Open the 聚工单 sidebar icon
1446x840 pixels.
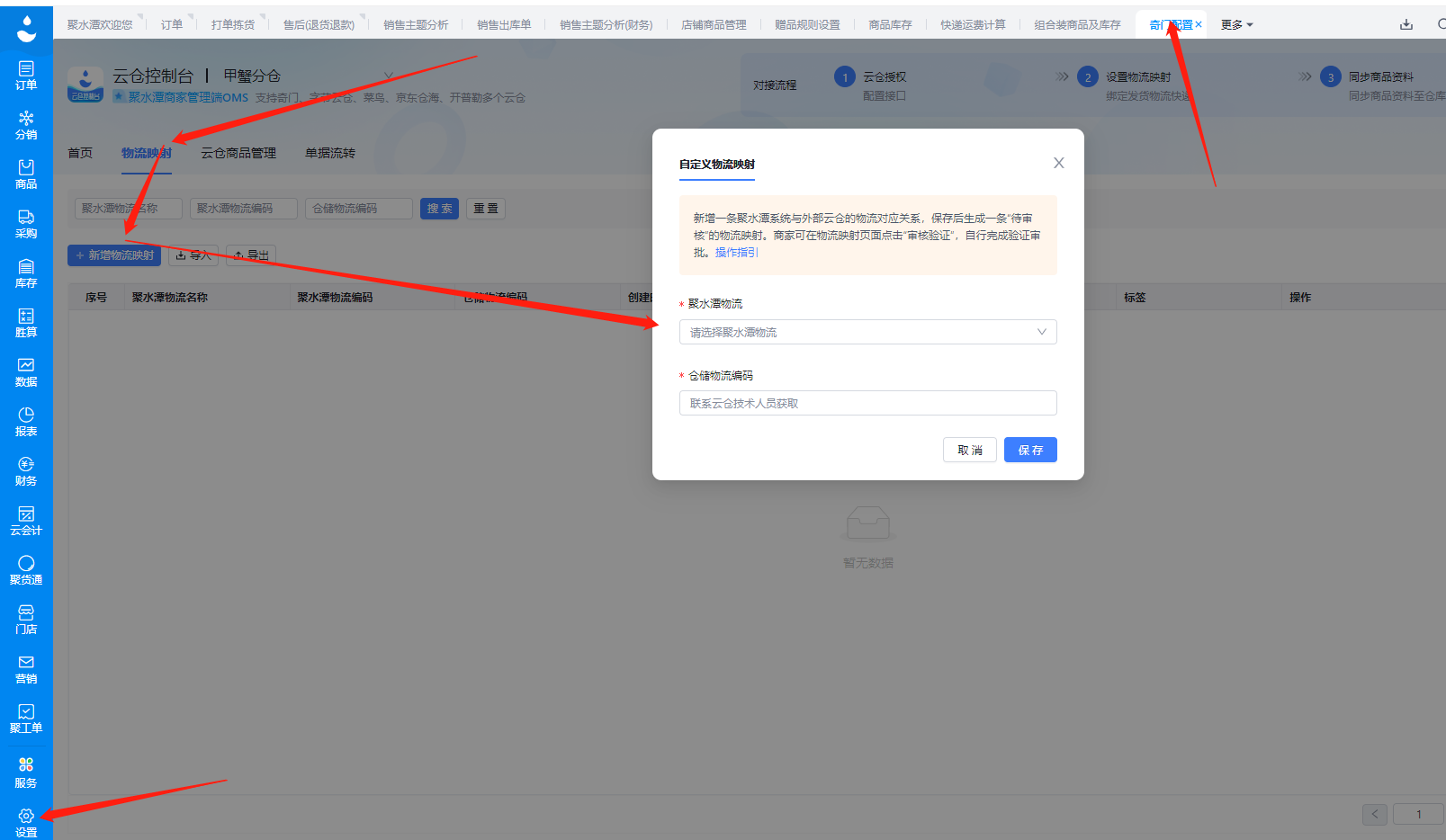(26, 719)
